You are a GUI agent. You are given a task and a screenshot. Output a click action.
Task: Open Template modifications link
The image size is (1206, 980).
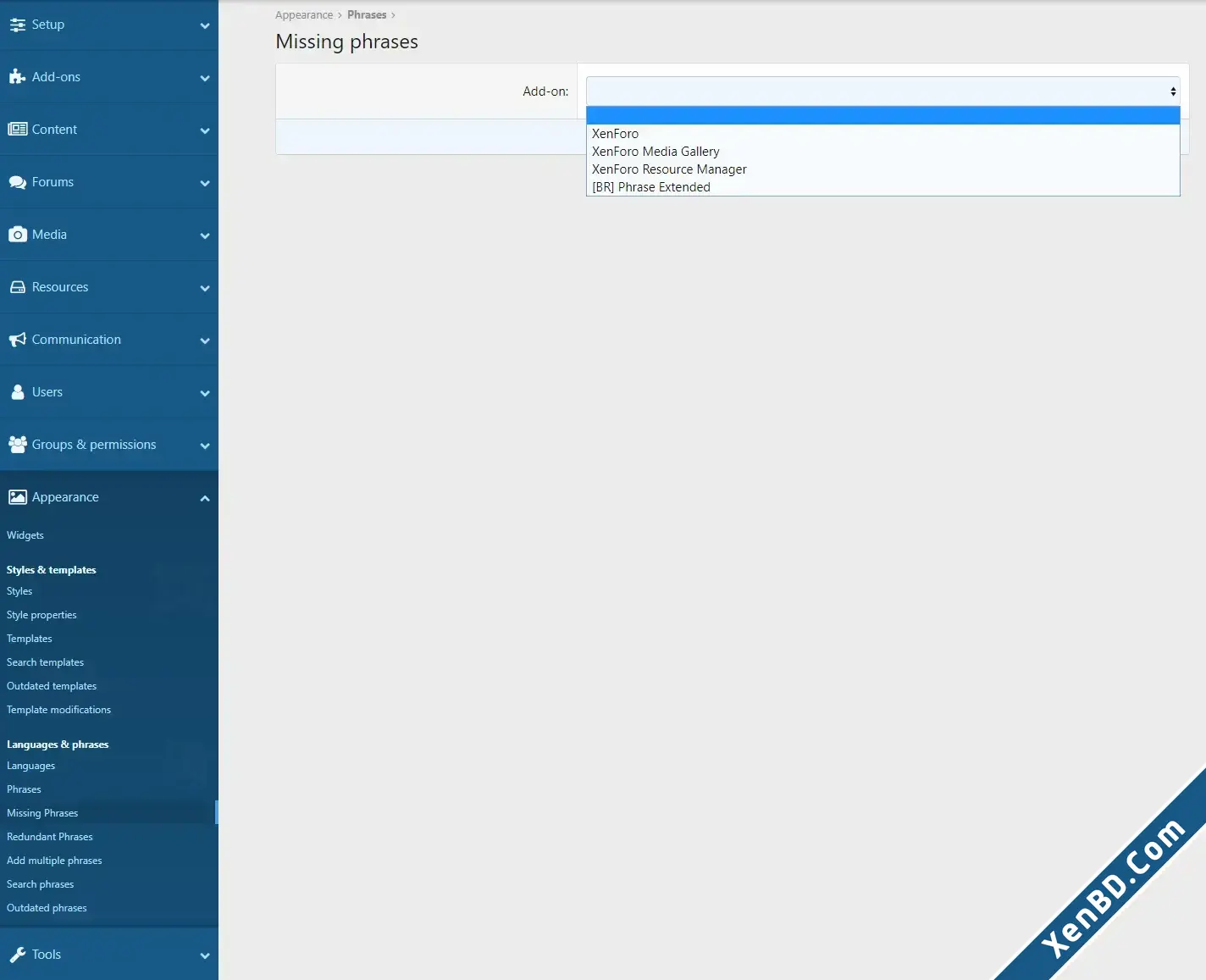click(x=59, y=710)
